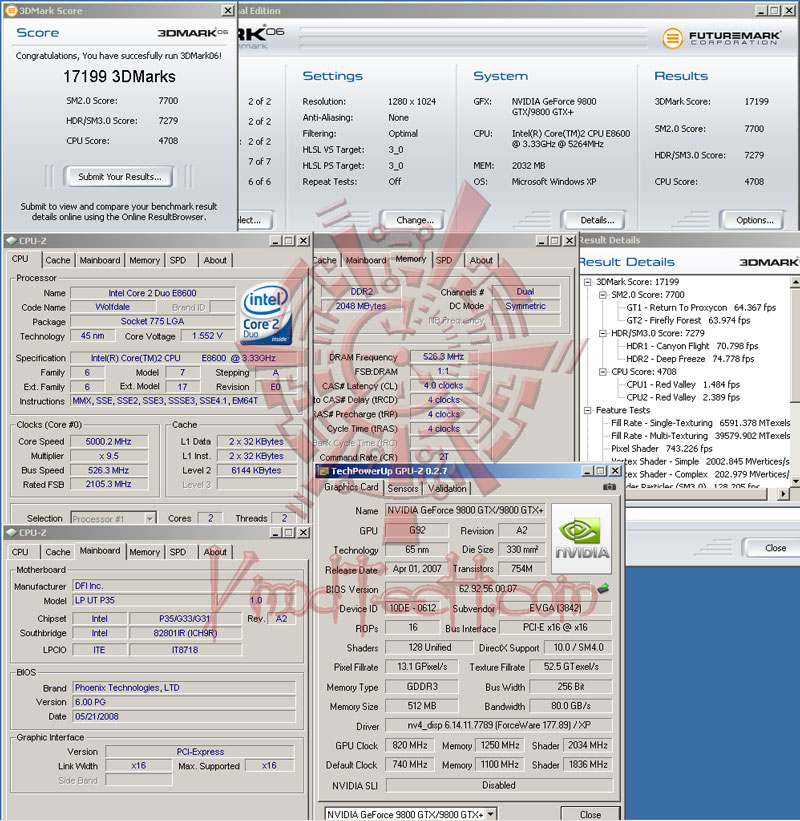
Task: Click the 3DMark Score window title icon
Action: [11, 10]
